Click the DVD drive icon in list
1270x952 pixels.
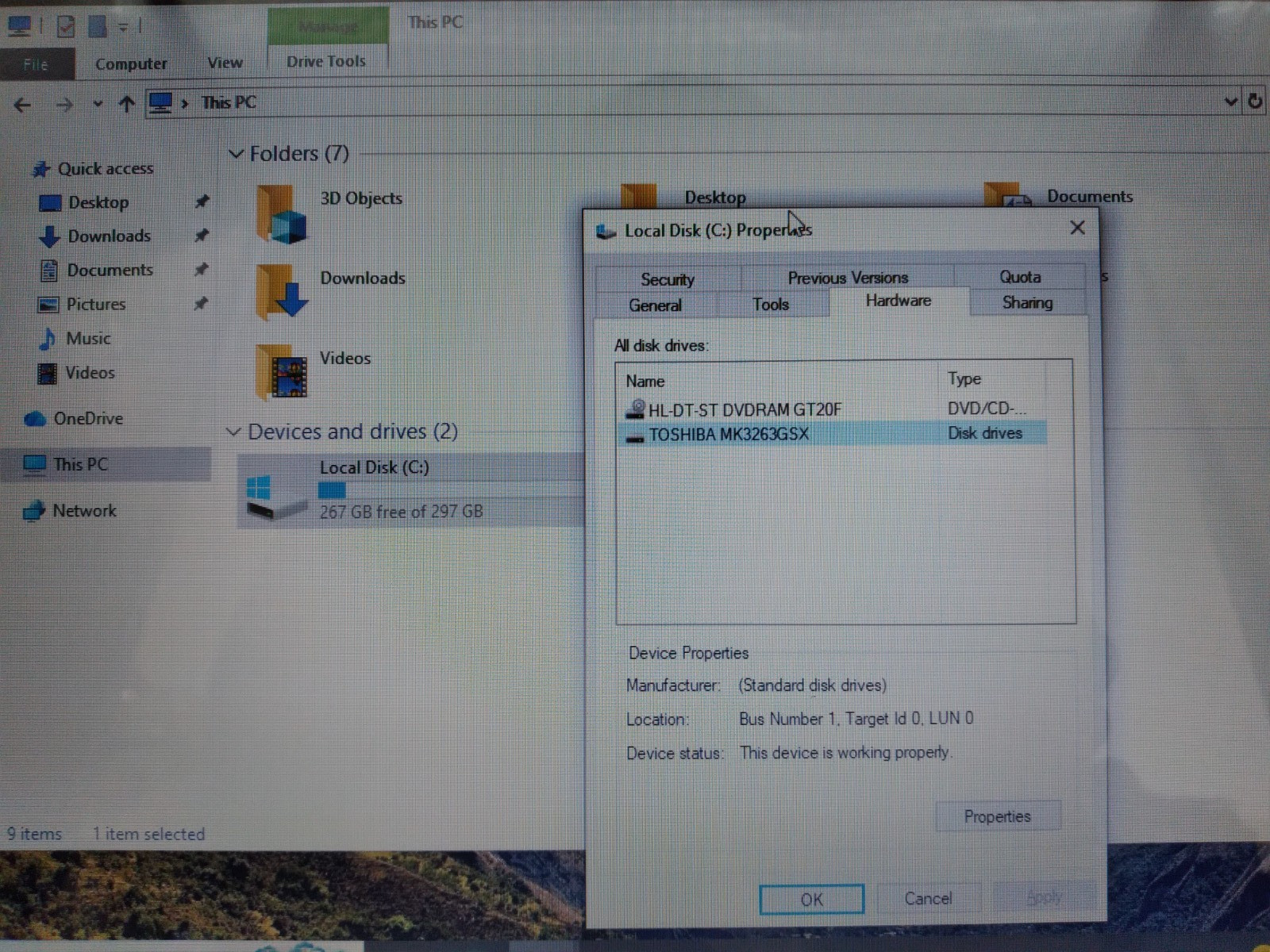point(636,409)
